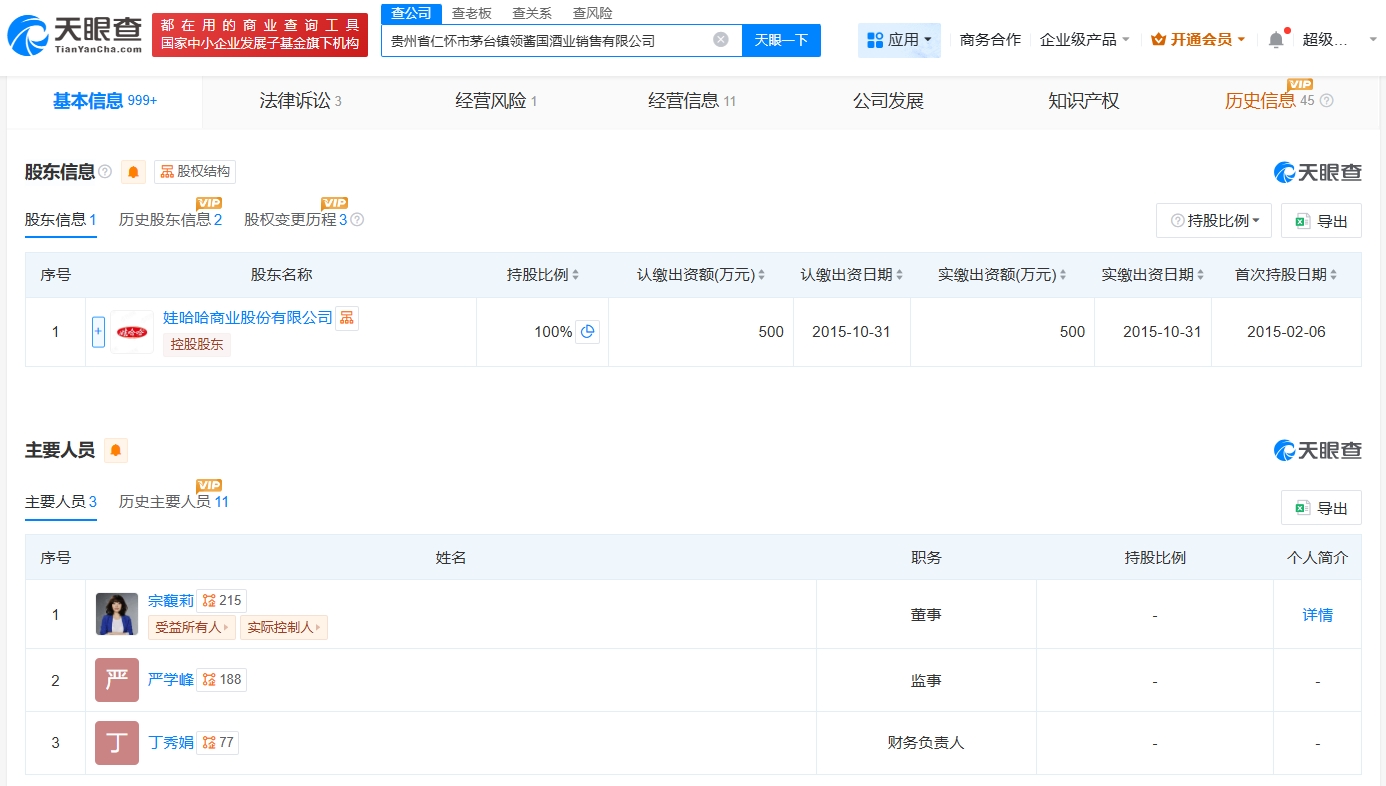Screen dimensions: 1386x786
Task: Open the 应用 dropdown menu
Action: 898,40
